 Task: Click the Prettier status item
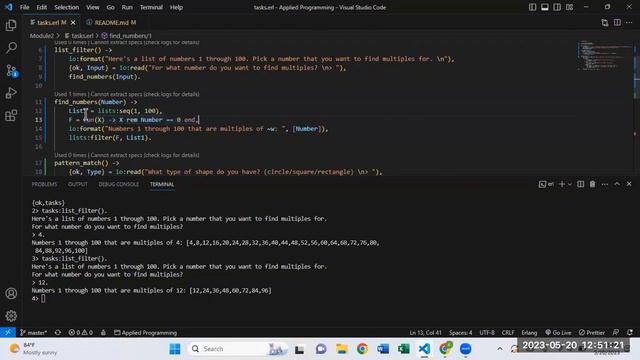pyautogui.click(x=592, y=333)
